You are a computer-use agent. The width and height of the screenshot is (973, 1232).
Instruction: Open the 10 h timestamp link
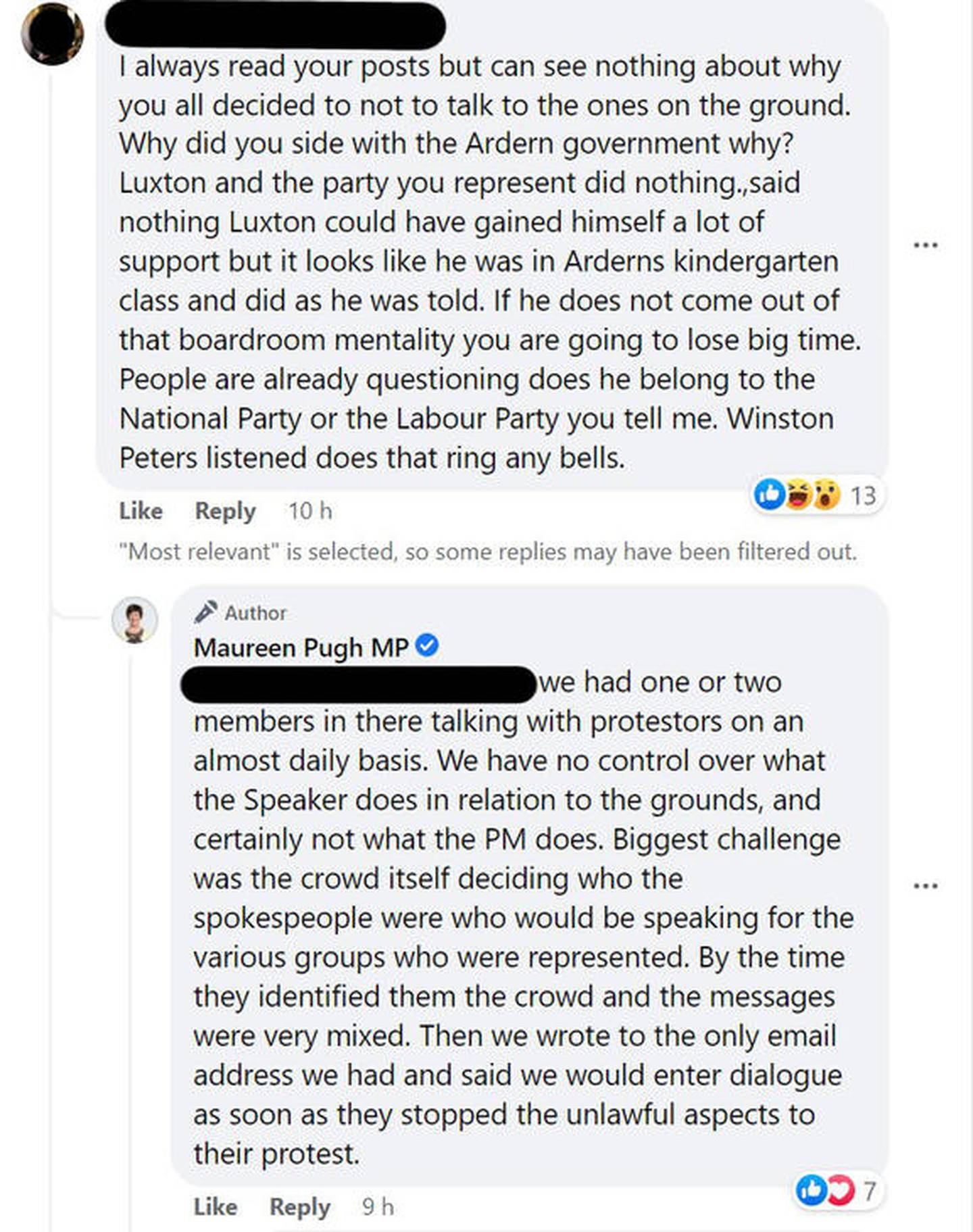[310, 511]
